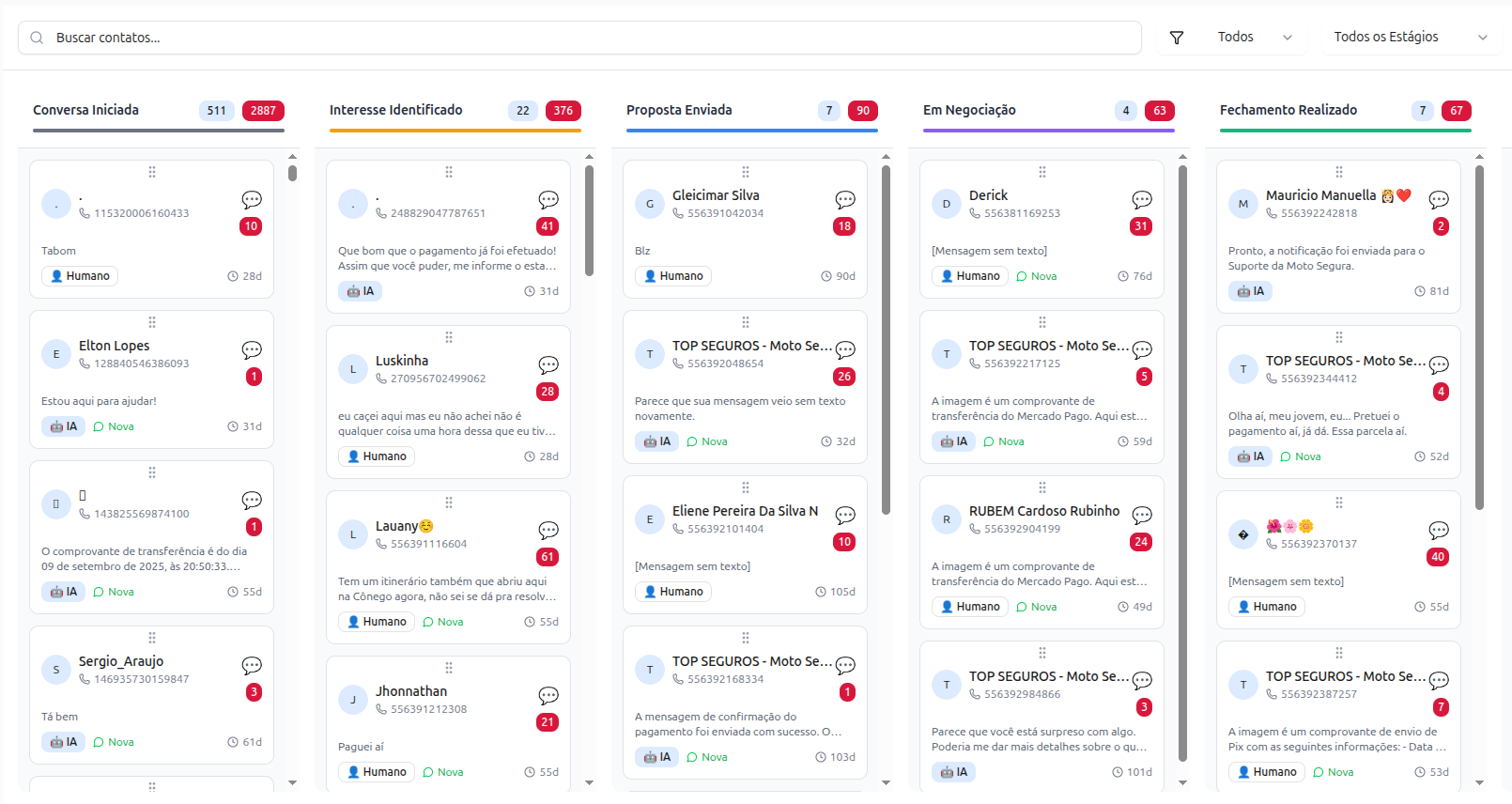1512x804 pixels.
Task: Open chat icon on Mauricio Manuella card
Action: [1439, 200]
